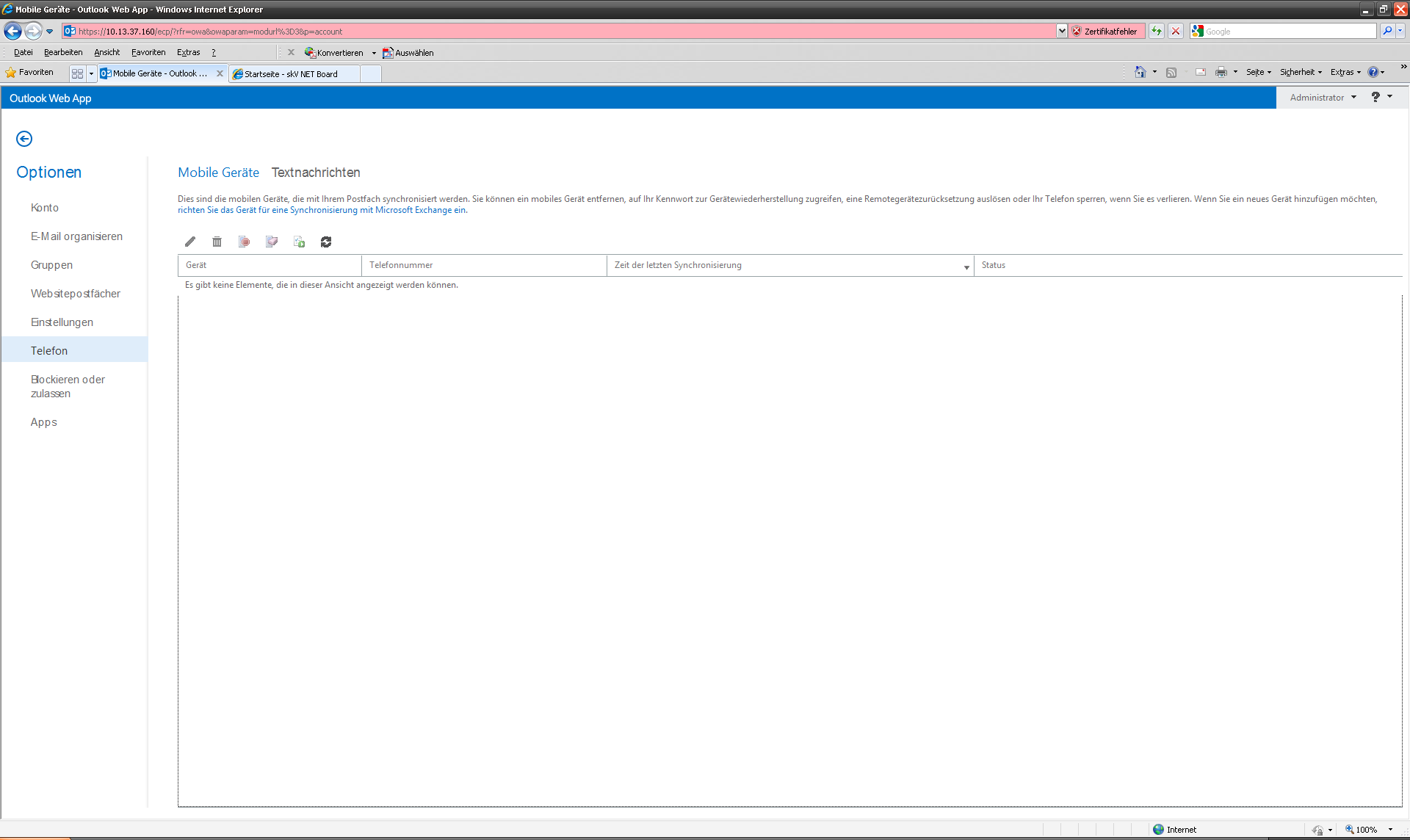The width and height of the screenshot is (1410, 840).
Task: Click the Exchange synchronization setup link
Action: [322, 210]
